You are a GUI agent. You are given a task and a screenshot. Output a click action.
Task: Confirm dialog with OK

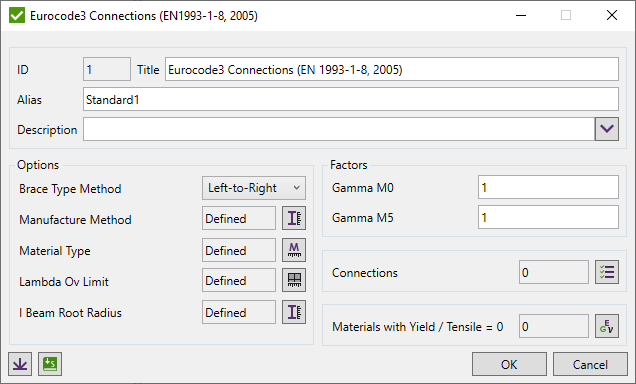(x=509, y=364)
